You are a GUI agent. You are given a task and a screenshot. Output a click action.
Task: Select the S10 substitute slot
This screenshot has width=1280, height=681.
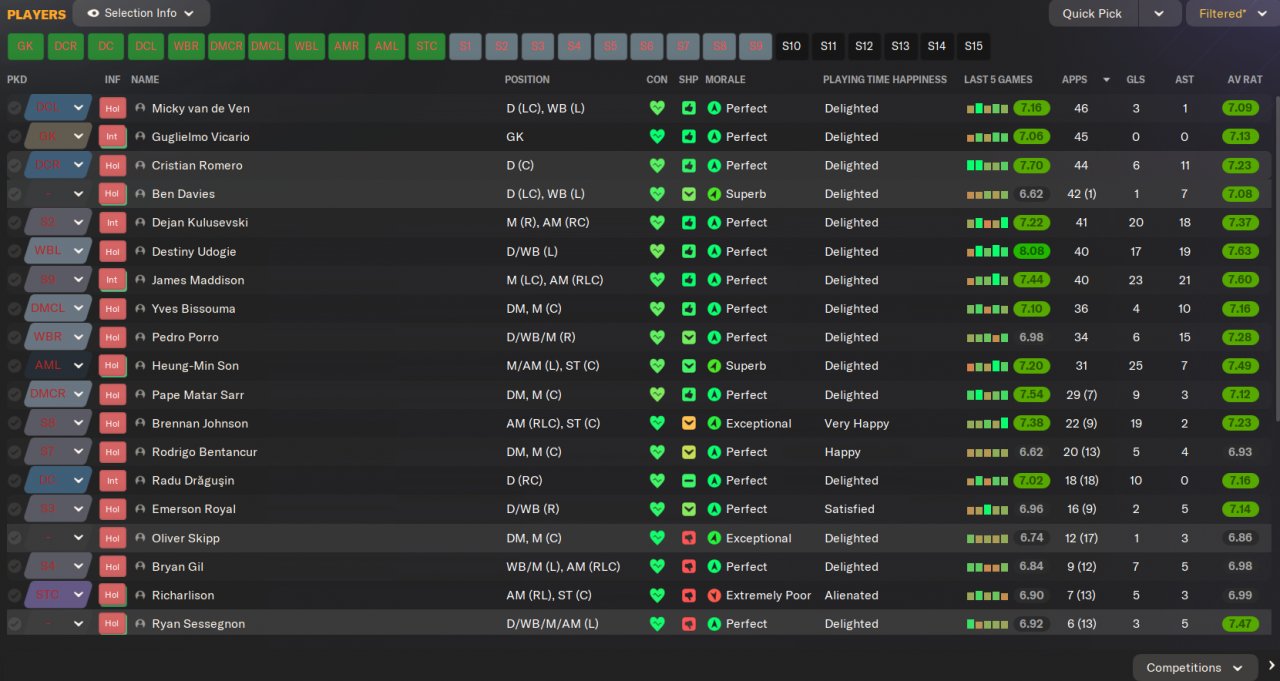[x=791, y=46]
